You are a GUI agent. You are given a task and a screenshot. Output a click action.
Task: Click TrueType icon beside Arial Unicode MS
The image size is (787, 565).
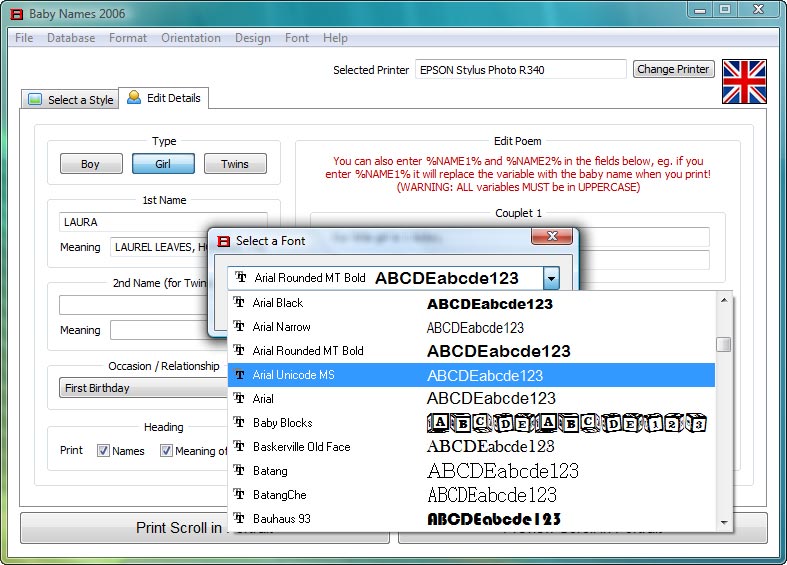pyautogui.click(x=239, y=374)
